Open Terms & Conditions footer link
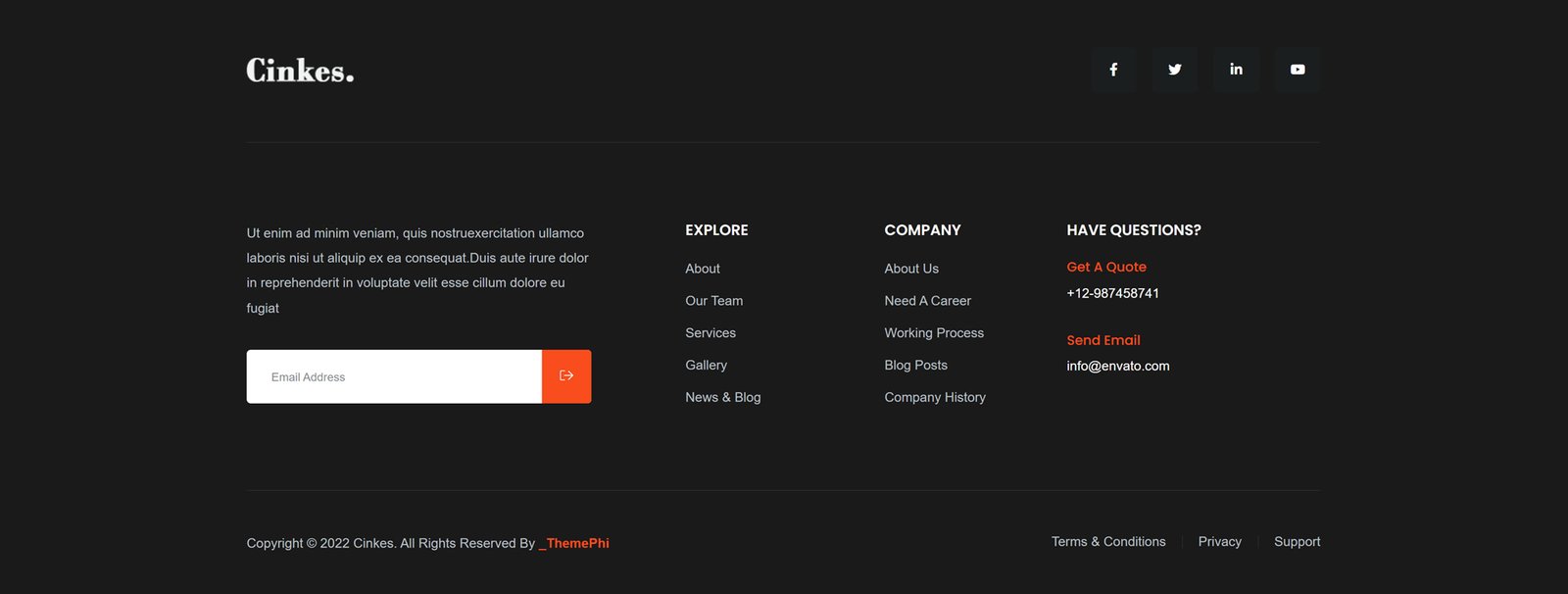Image resolution: width=1568 pixels, height=594 pixels. pyautogui.click(x=1107, y=541)
